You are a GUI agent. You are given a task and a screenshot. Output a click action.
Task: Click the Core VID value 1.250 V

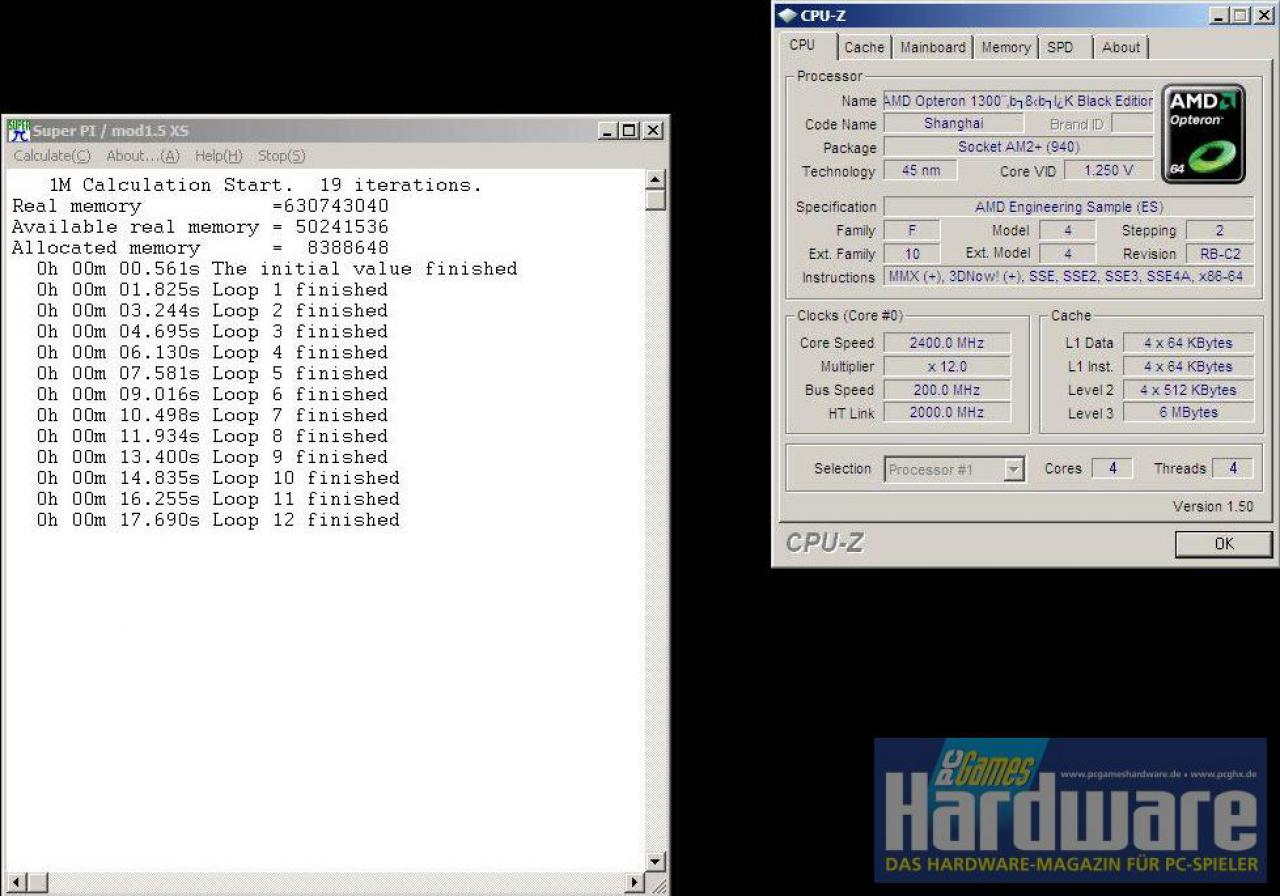(x=1108, y=171)
